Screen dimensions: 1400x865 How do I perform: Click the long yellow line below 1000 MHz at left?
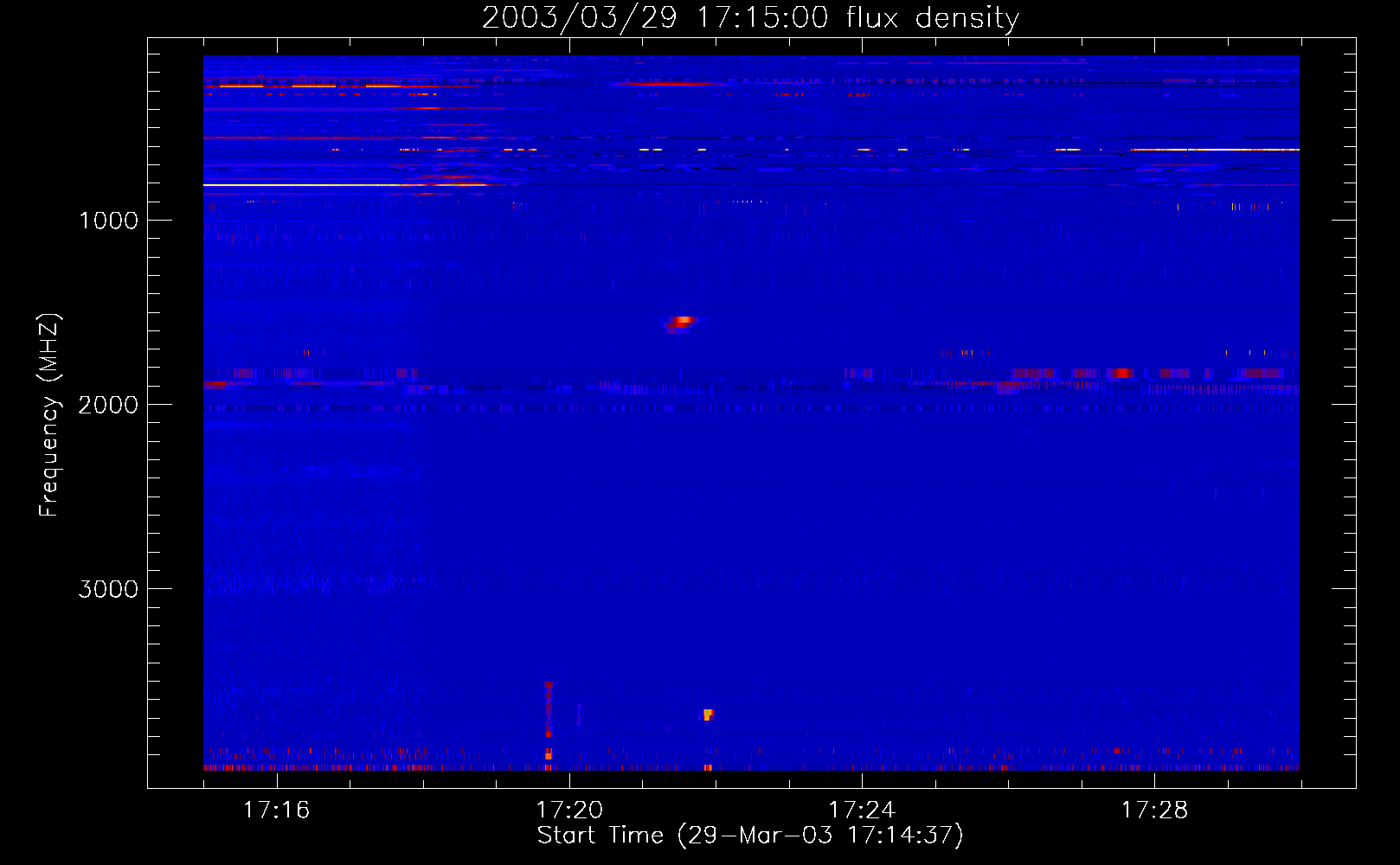pos(346,185)
